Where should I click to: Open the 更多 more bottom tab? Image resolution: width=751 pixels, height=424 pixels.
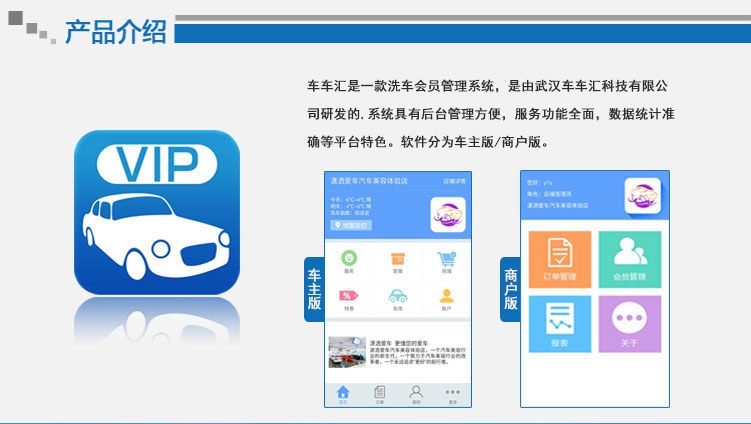coord(453,394)
